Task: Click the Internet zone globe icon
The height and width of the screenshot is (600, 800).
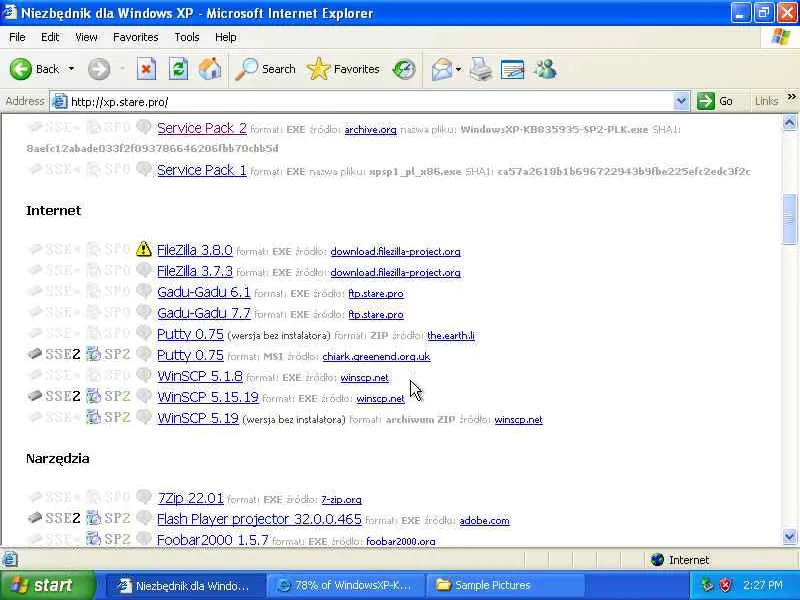Action: 658,560
